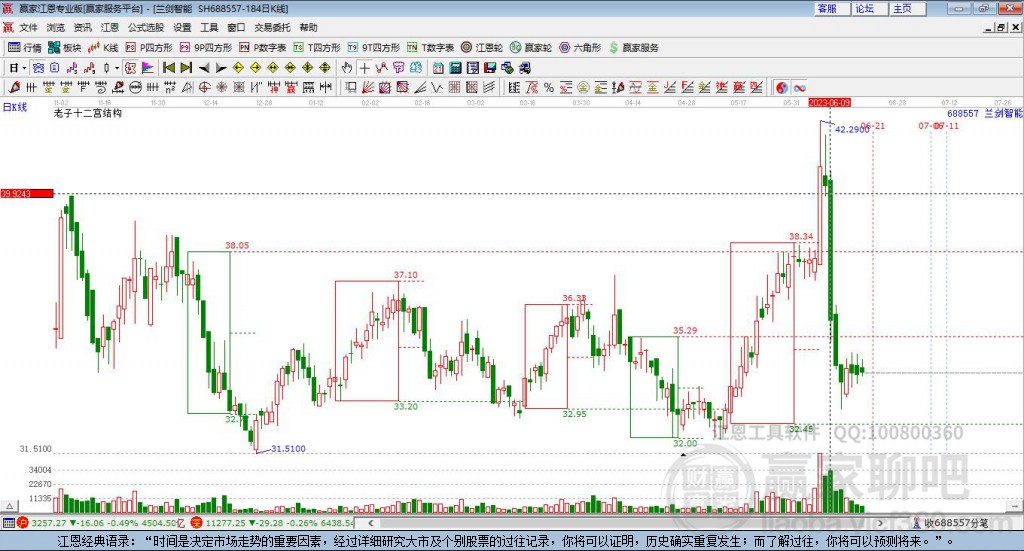
Task: Click horizontal scrollbar left arrow
Action: click(x=370, y=523)
